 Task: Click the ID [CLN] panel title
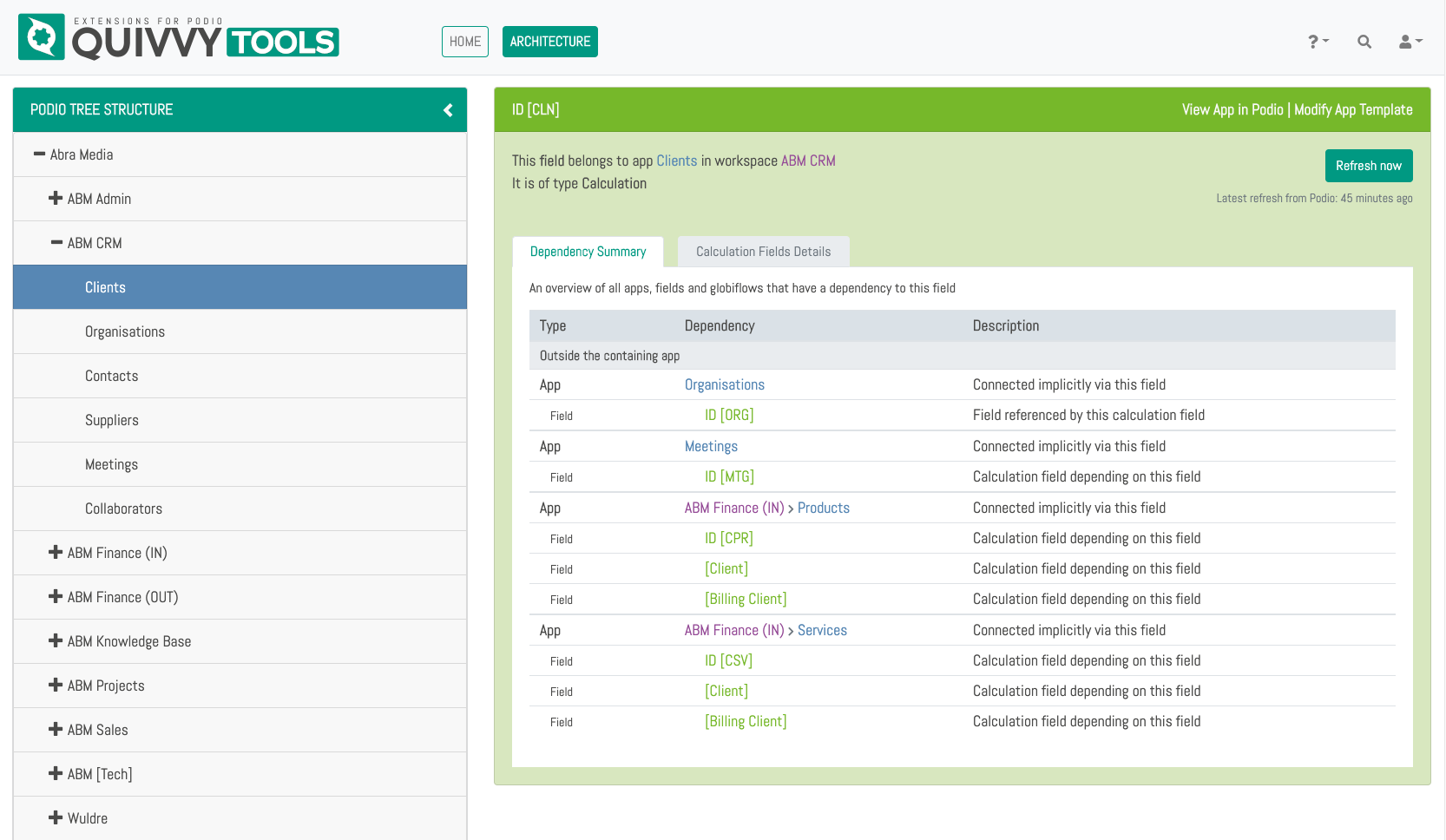(536, 110)
